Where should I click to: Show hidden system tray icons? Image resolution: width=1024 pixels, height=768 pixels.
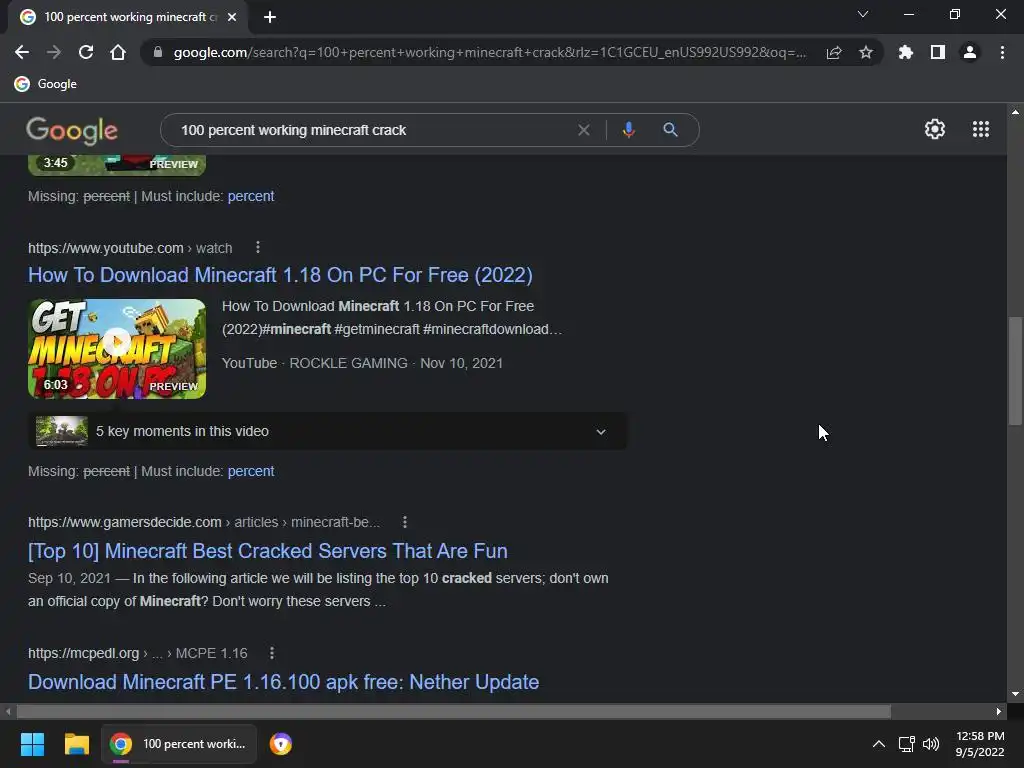(879, 744)
